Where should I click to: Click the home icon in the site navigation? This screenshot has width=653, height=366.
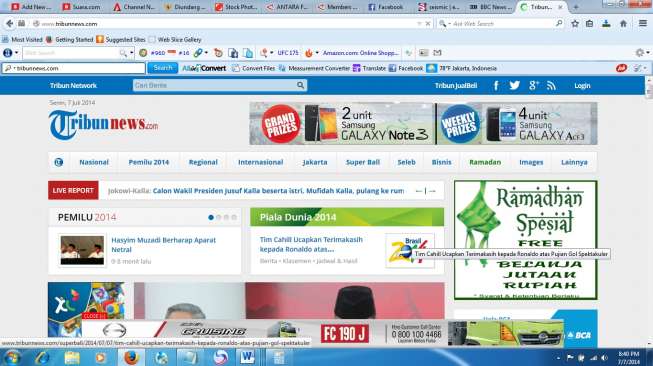59,162
